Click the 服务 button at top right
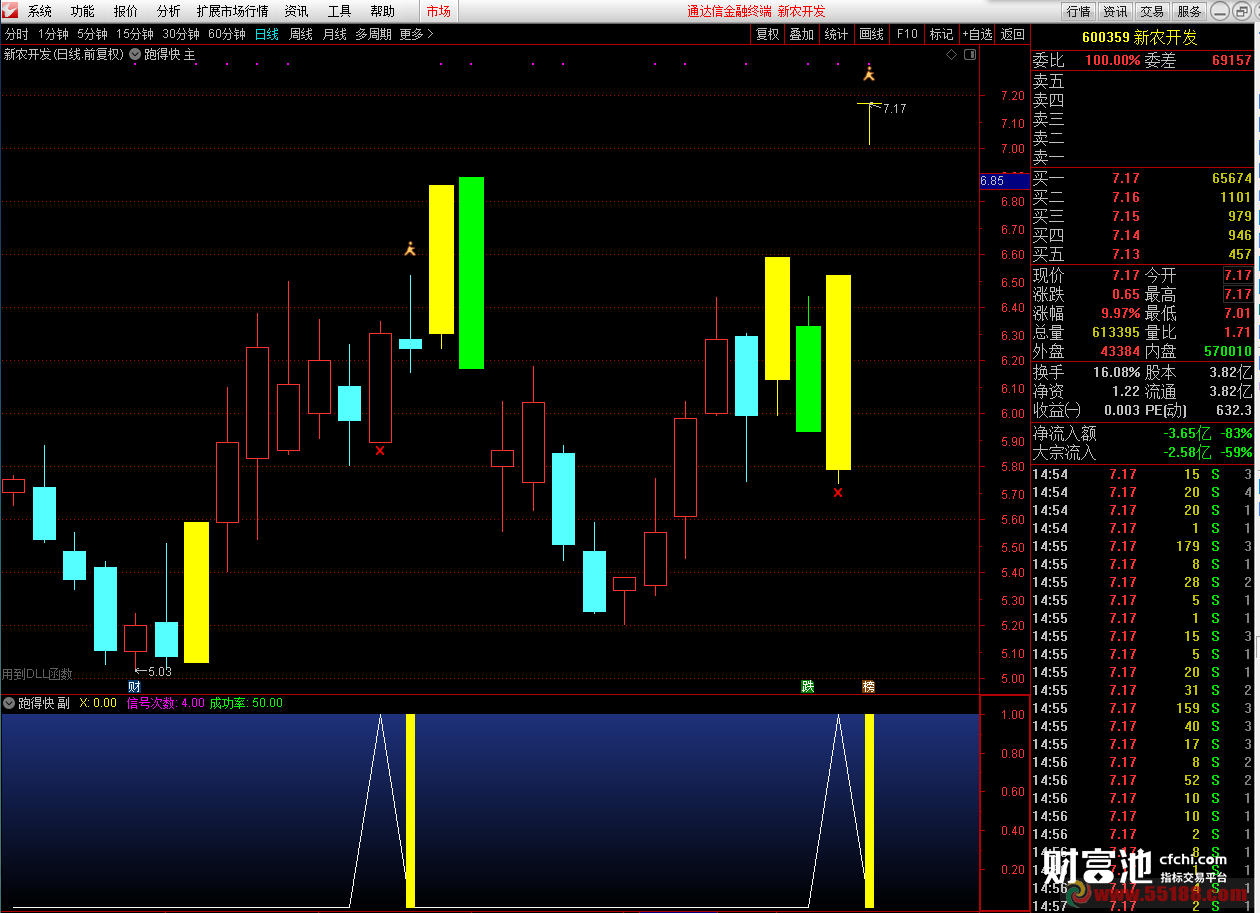The image size is (1260, 913). 1189,11
